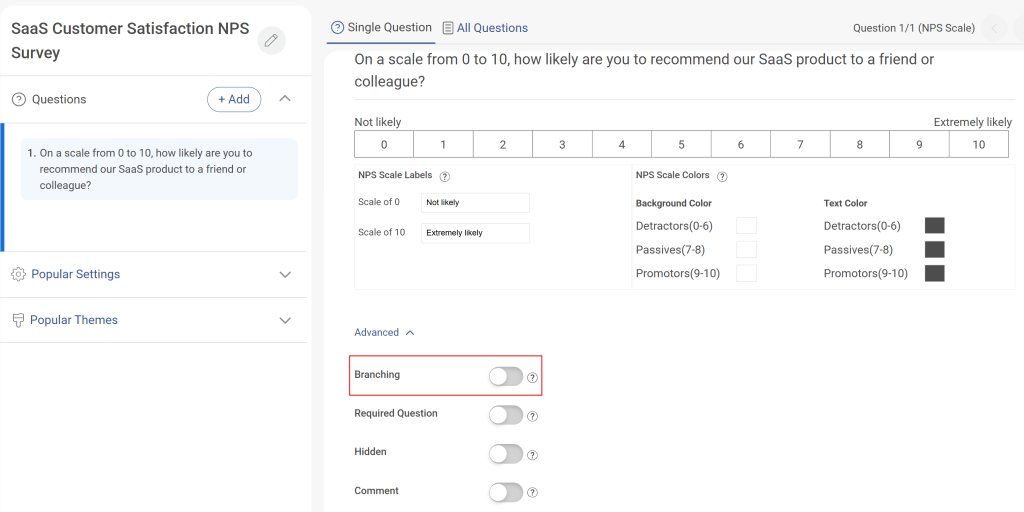Select 5 on the NPS scale
The image size is (1024, 512).
point(681,144)
